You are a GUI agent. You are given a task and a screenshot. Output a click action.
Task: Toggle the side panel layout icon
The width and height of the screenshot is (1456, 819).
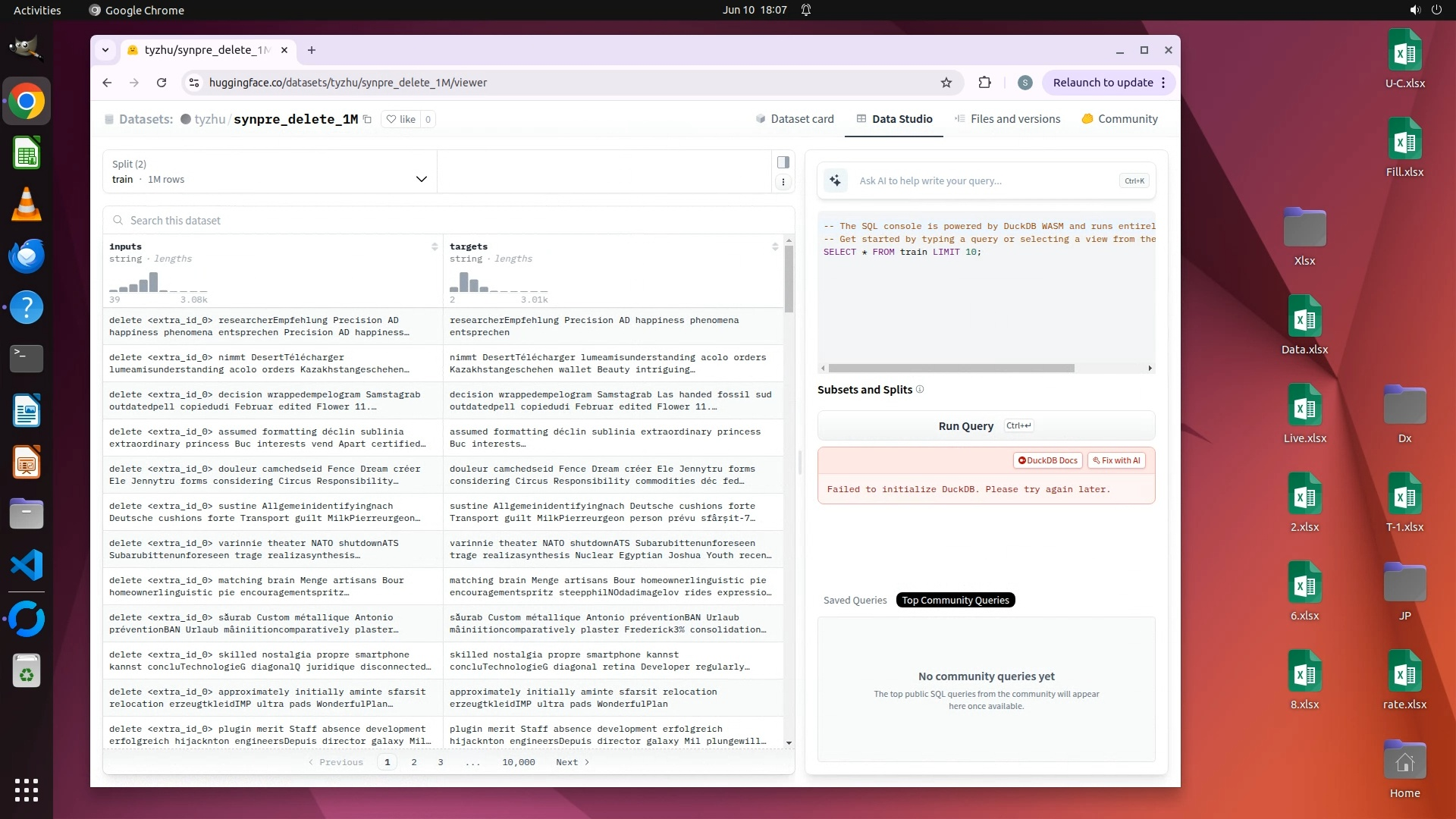coord(783,162)
